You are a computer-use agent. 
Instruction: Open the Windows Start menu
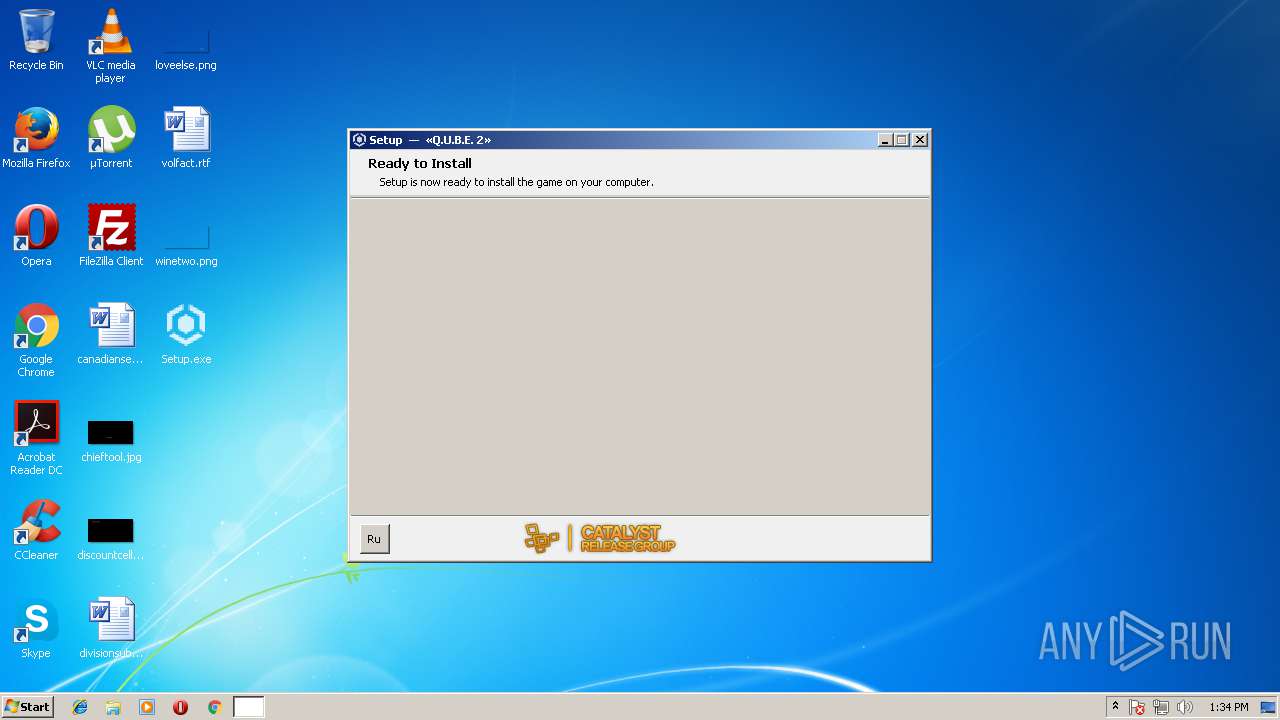point(28,707)
